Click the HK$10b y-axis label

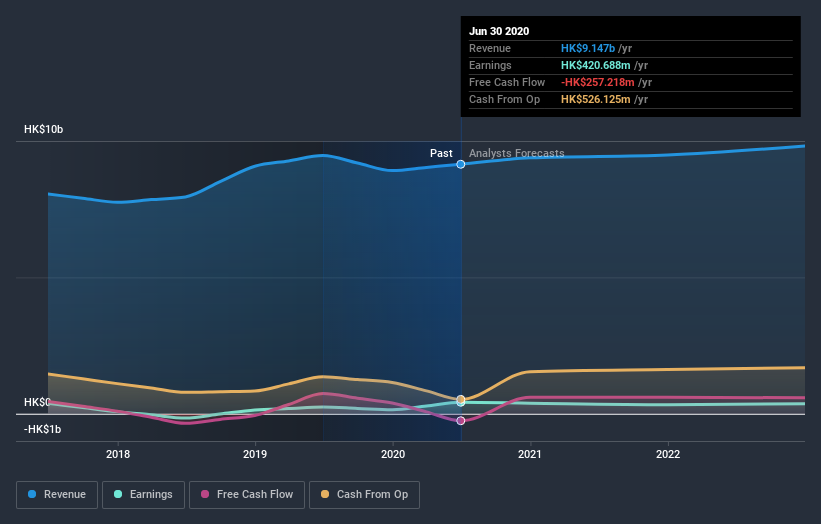(x=43, y=129)
